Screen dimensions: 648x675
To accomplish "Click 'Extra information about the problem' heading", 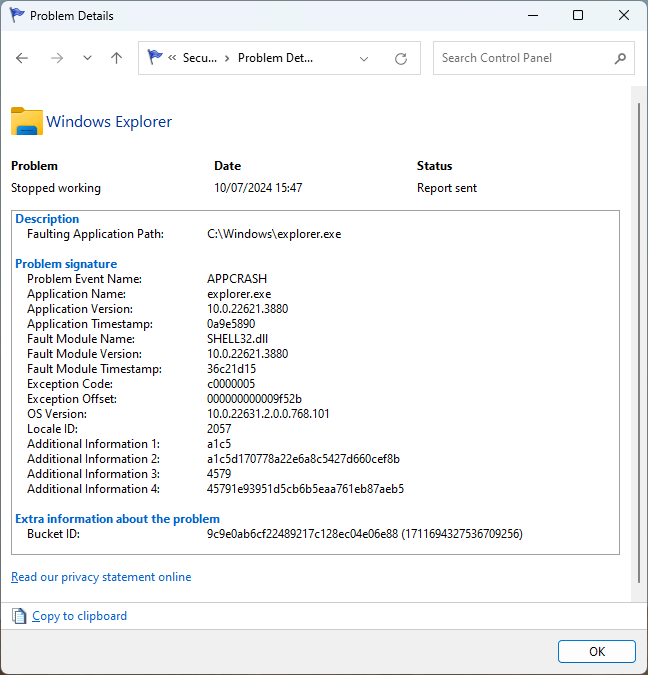I will point(118,519).
